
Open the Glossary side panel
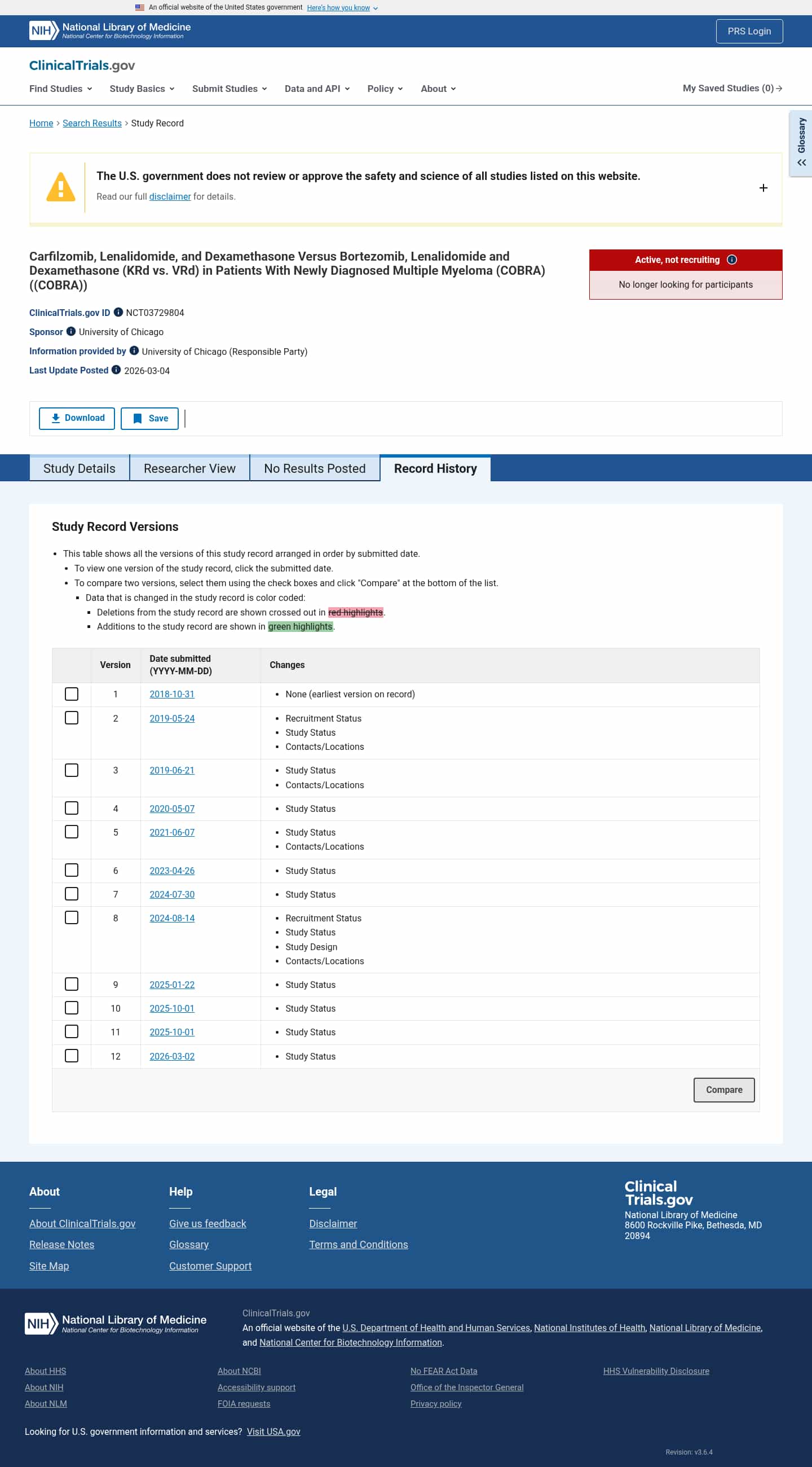click(x=801, y=143)
